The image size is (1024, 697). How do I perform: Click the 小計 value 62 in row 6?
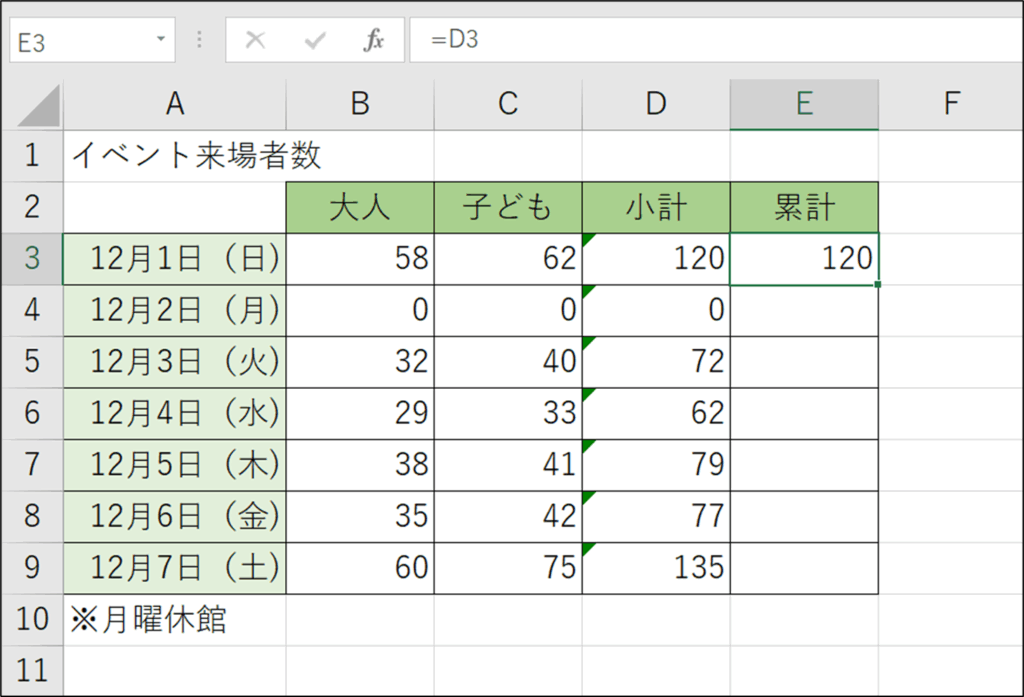pos(656,413)
